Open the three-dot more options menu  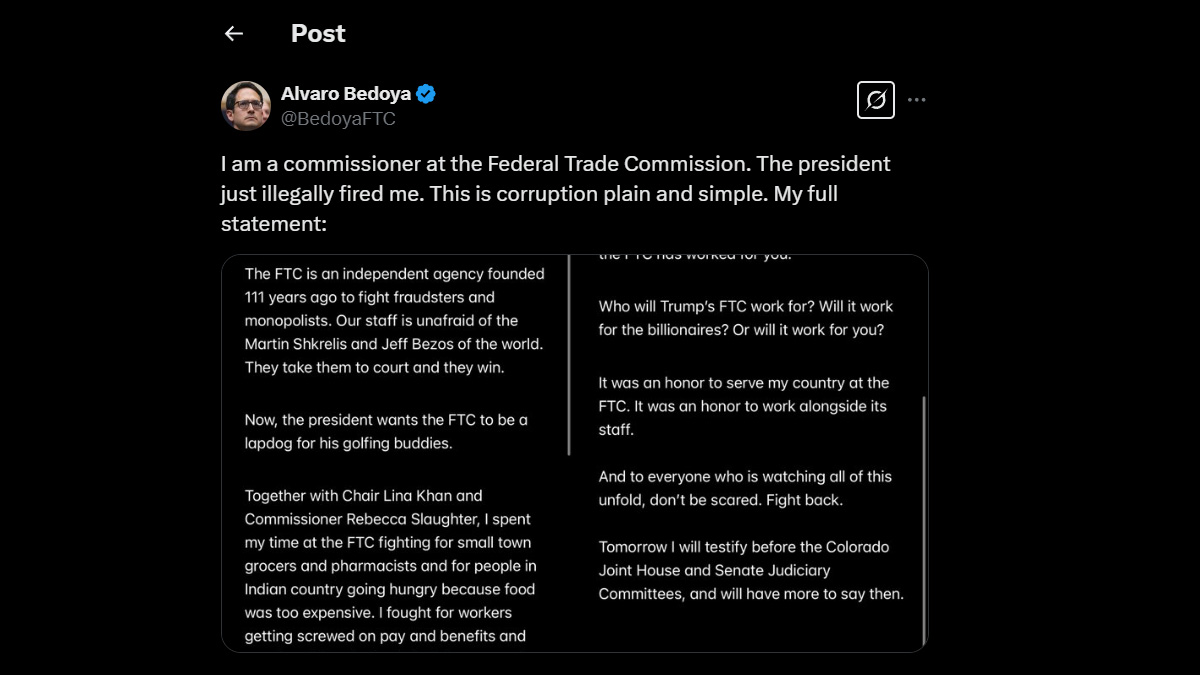click(x=917, y=100)
